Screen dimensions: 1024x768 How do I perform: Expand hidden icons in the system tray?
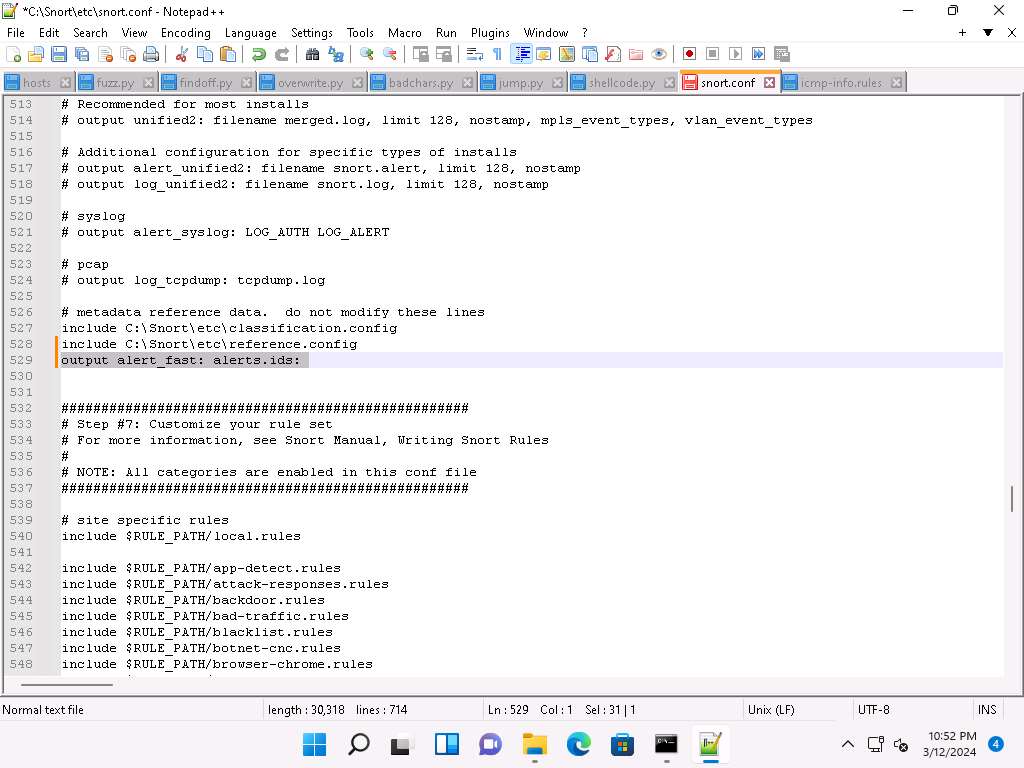click(847, 744)
